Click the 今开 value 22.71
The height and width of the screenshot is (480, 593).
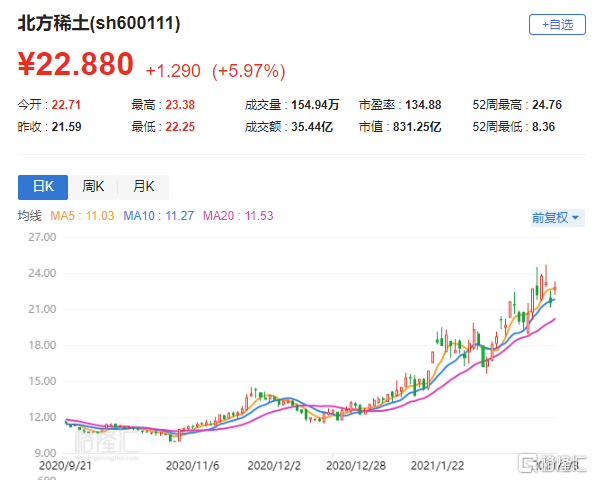(66, 104)
